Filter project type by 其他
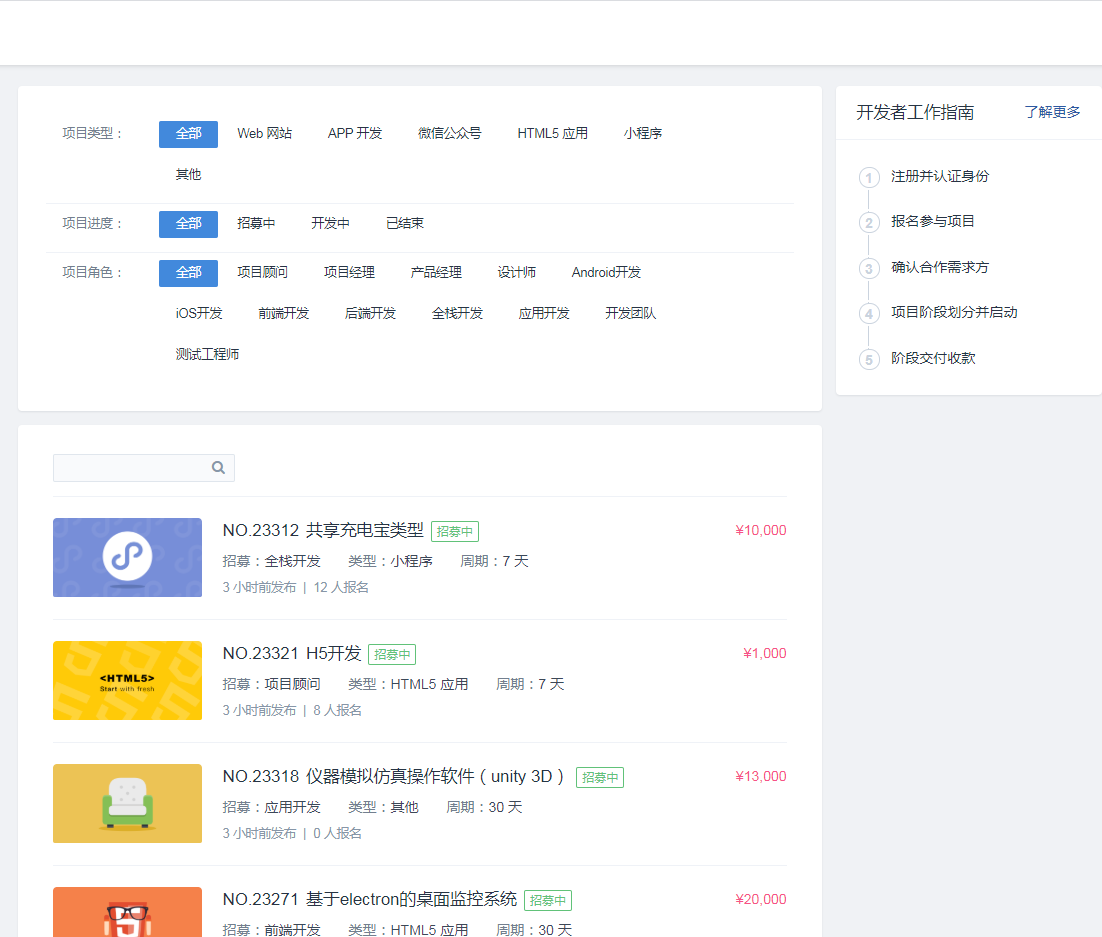1102x937 pixels. (x=188, y=174)
